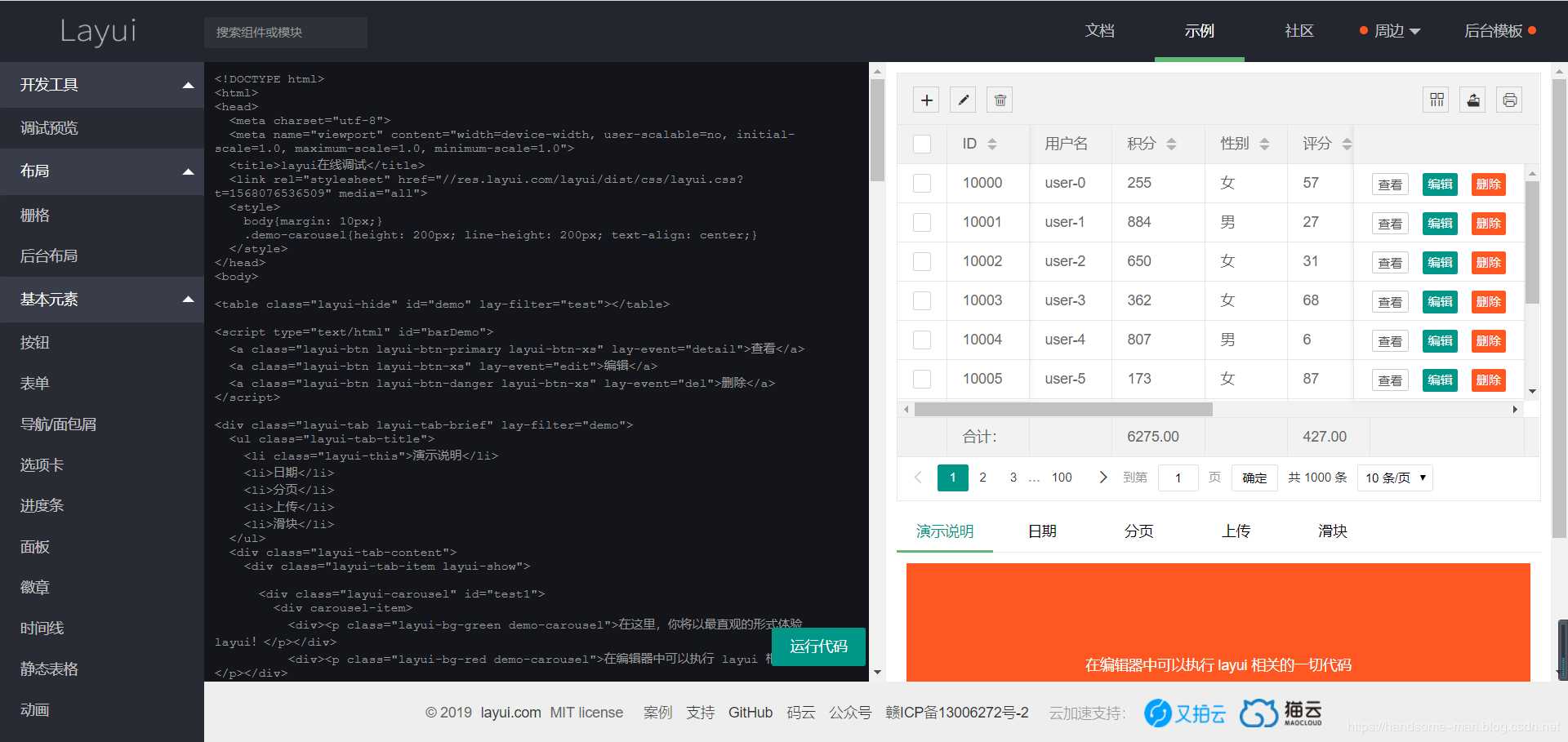1568x742 pixels.
Task: Go to next page arrow in pagination
Action: coord(1103,478)
